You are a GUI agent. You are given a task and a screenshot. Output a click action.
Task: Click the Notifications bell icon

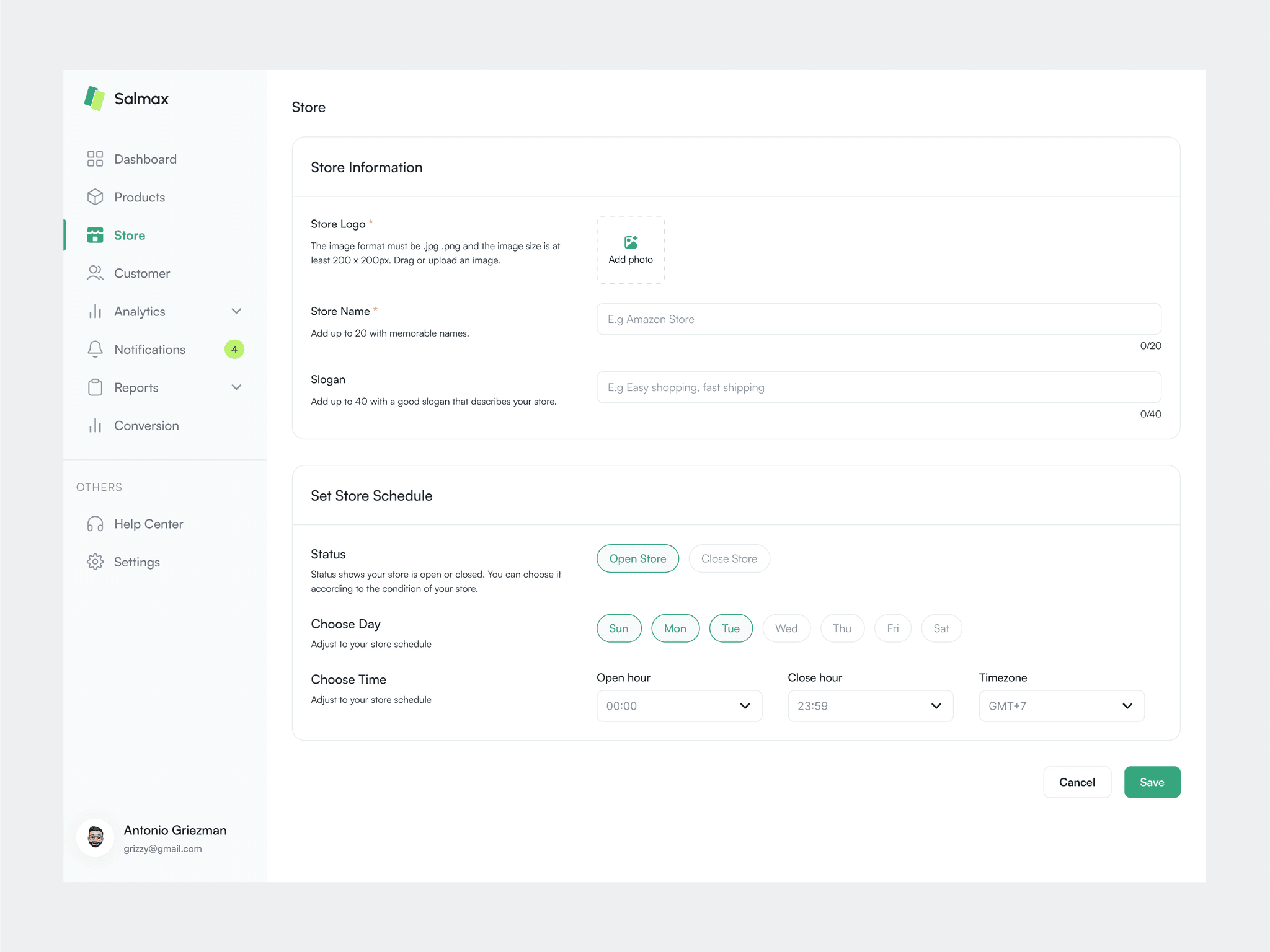(95, 349)
